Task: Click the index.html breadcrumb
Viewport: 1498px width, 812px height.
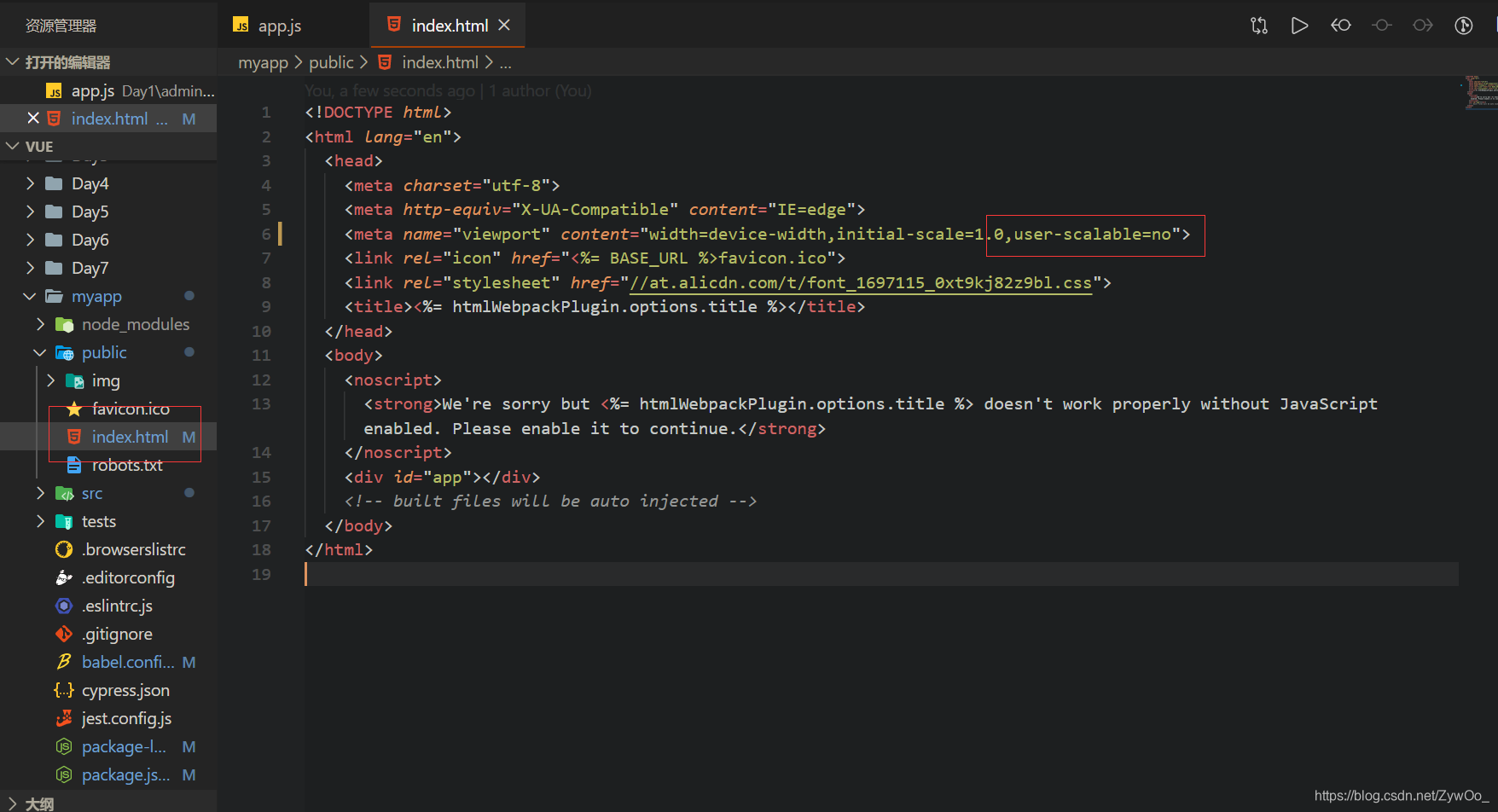Action: [x=440, y=62]
